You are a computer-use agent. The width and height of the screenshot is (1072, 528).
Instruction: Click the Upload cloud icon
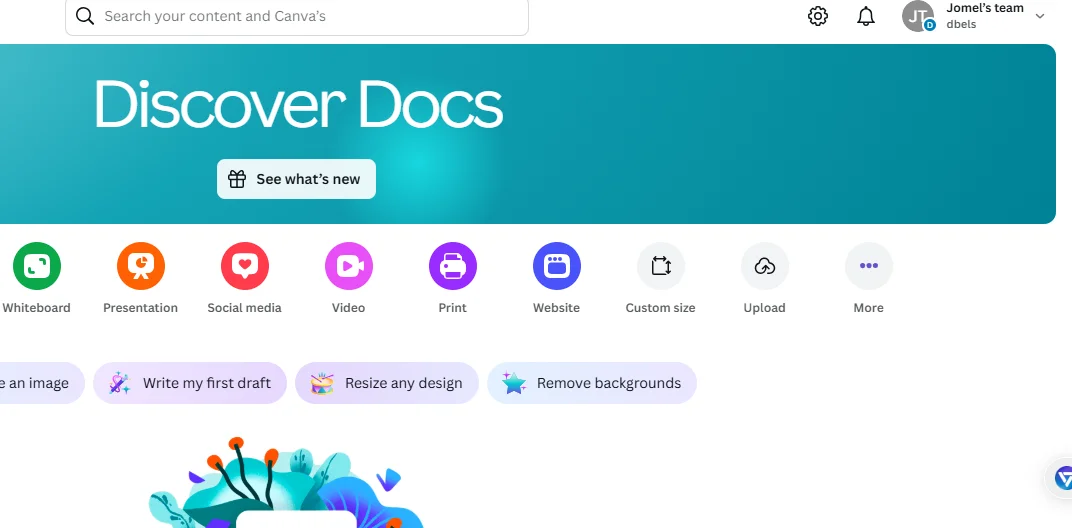(x=764, y=266)
